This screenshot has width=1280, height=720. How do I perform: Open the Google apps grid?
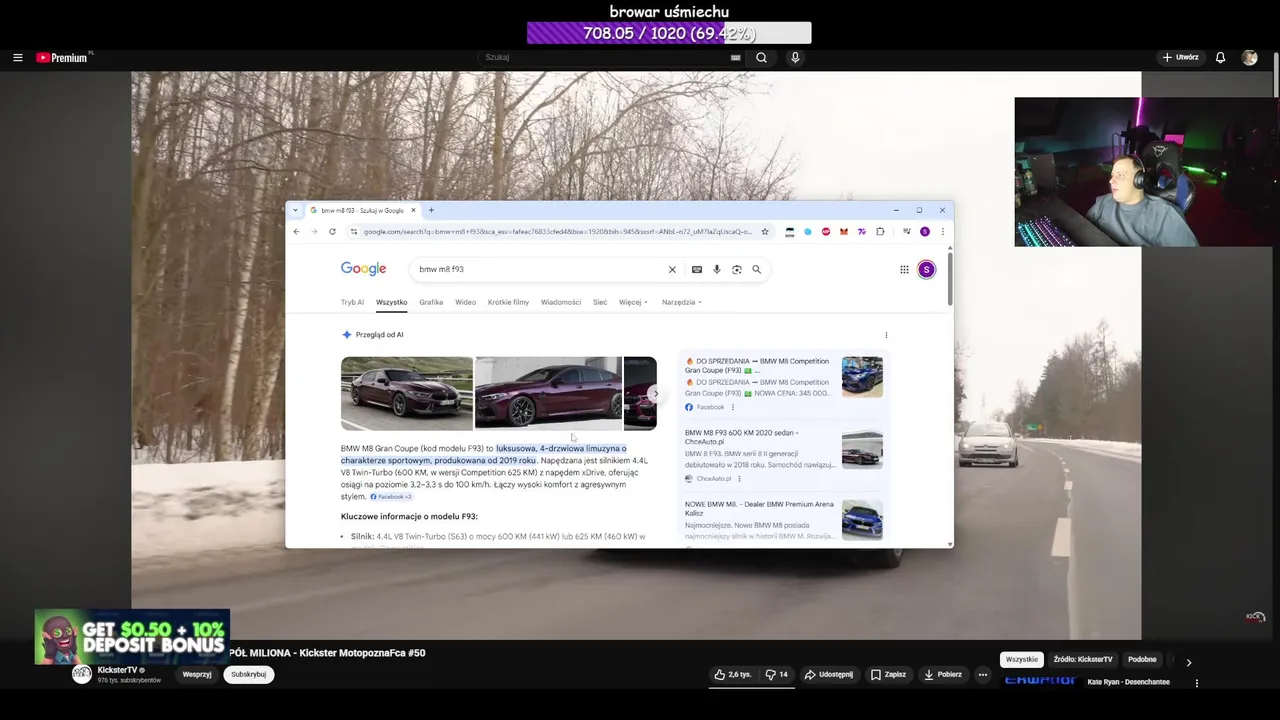pos(904,269)
